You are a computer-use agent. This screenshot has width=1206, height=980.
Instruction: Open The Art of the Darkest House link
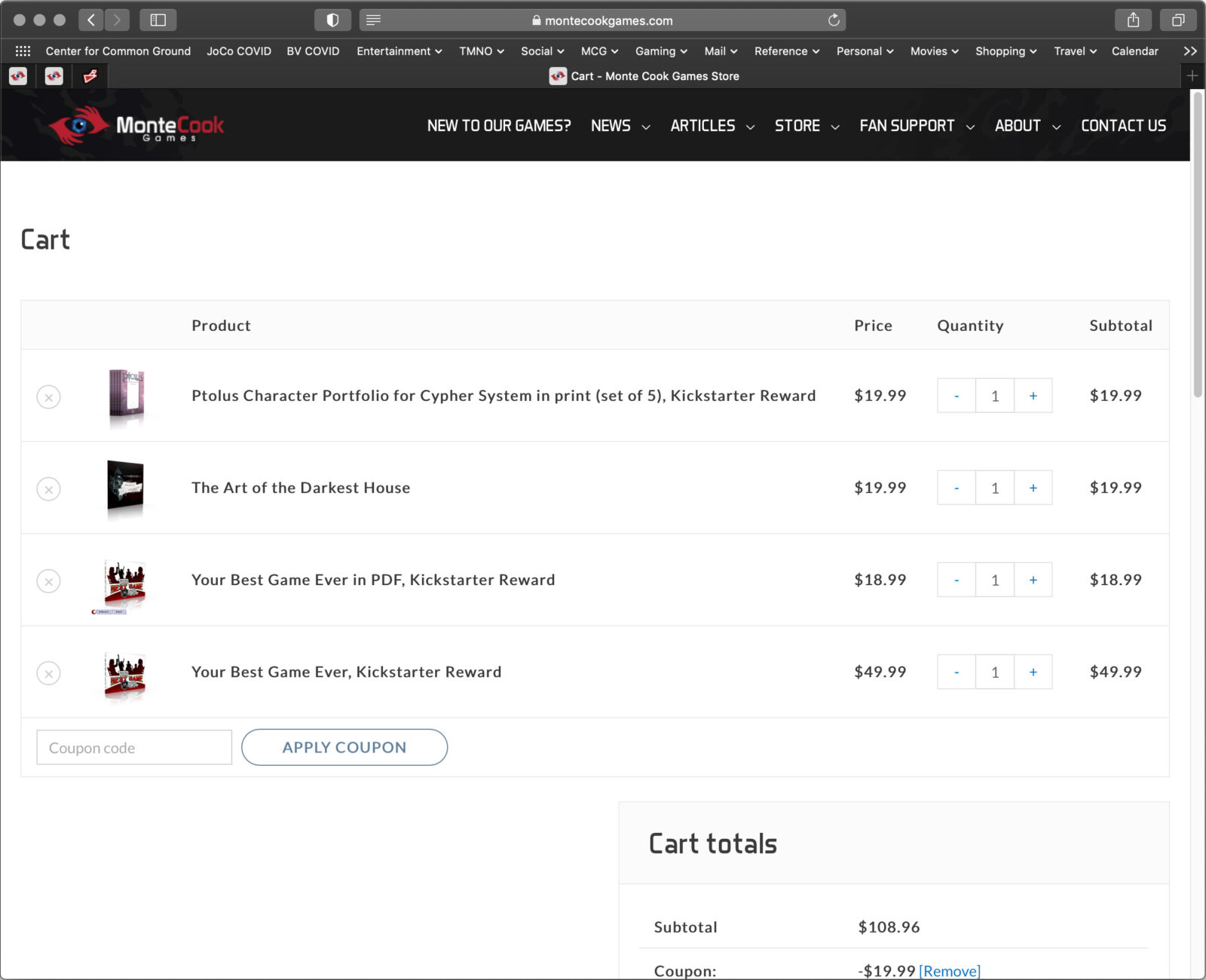point(301,488)
